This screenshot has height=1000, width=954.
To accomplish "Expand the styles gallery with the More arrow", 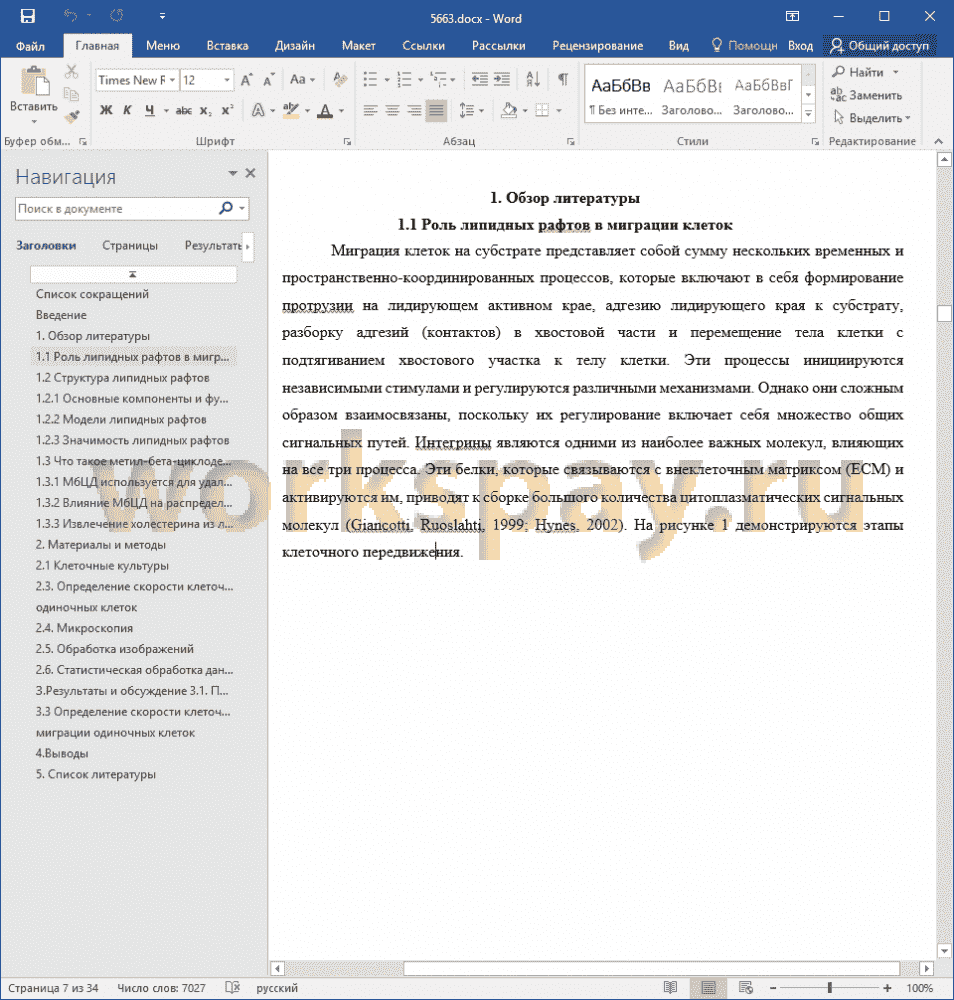I will tap(808, 114).
